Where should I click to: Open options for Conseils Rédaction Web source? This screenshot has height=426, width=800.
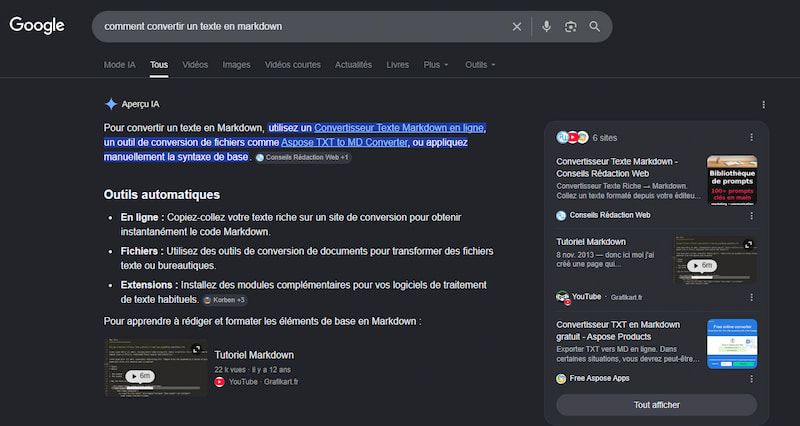pyautogui.click(x=751, y=216)
